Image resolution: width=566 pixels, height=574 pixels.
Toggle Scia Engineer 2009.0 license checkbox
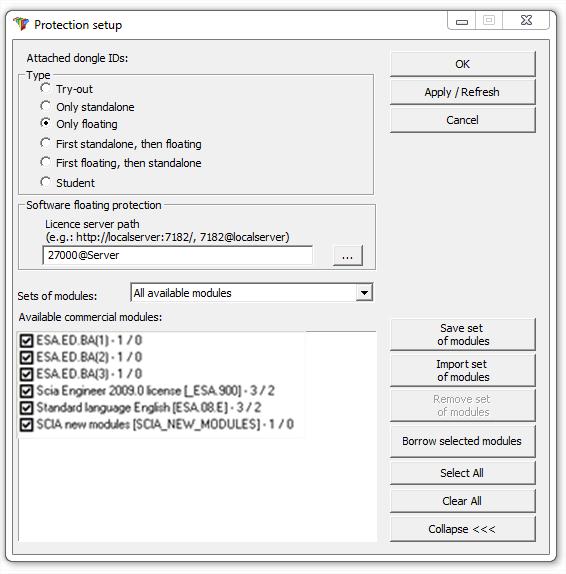[x=26, y=391]
